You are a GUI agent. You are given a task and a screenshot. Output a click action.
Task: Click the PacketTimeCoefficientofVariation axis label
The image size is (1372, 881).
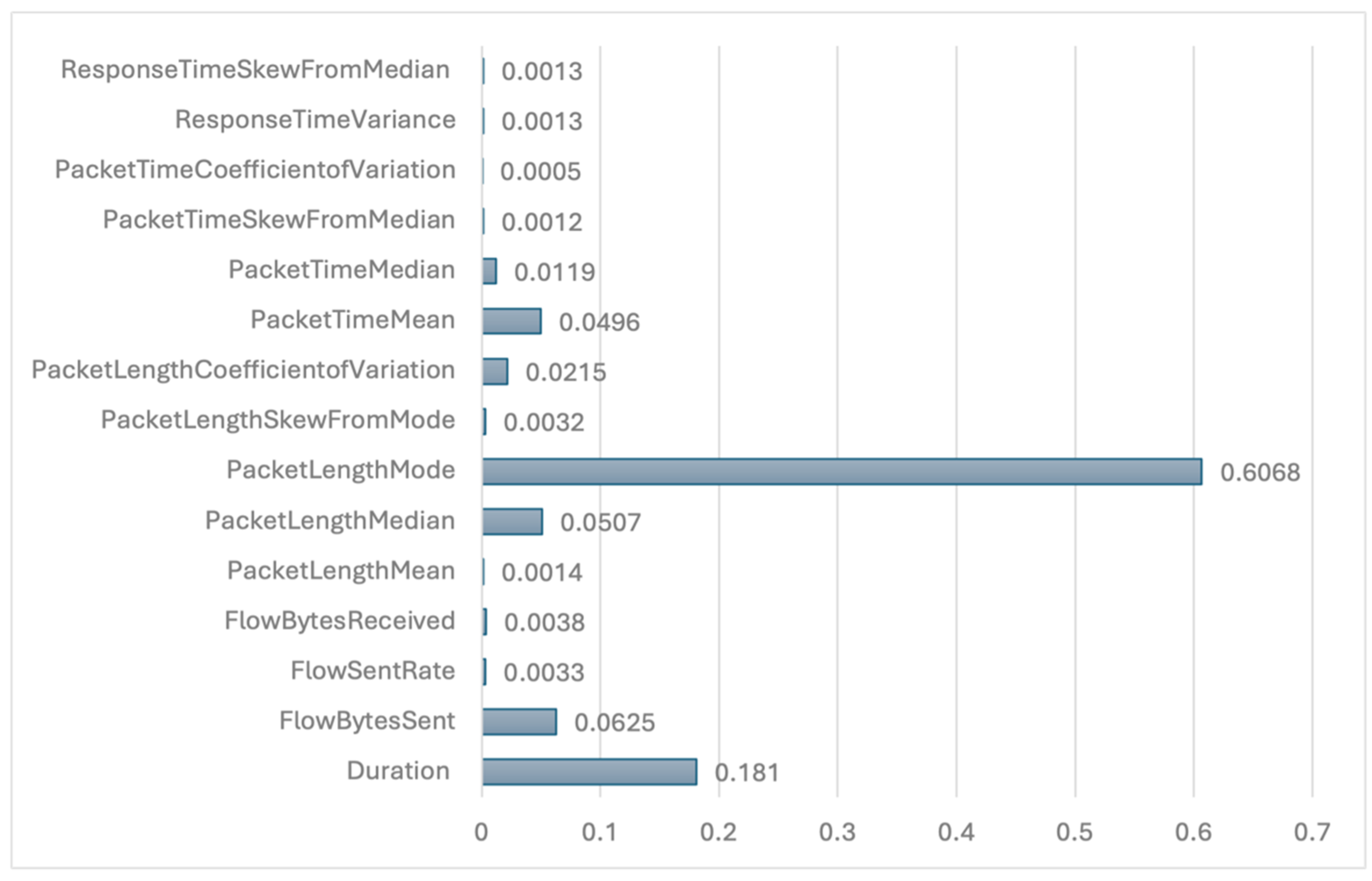255,170
